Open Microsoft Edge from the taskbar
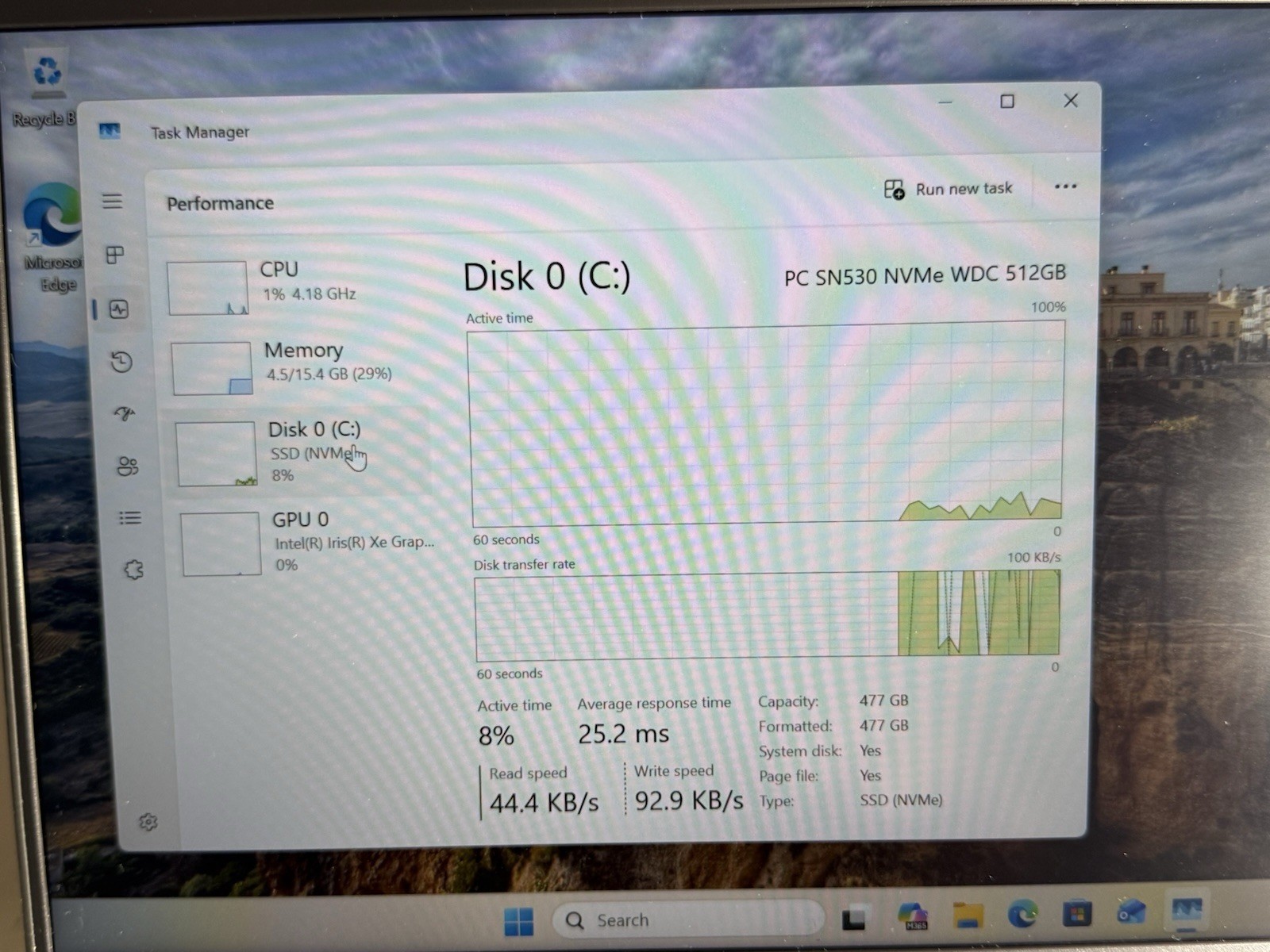The image size is (1270, 952). pos(1023,915)
